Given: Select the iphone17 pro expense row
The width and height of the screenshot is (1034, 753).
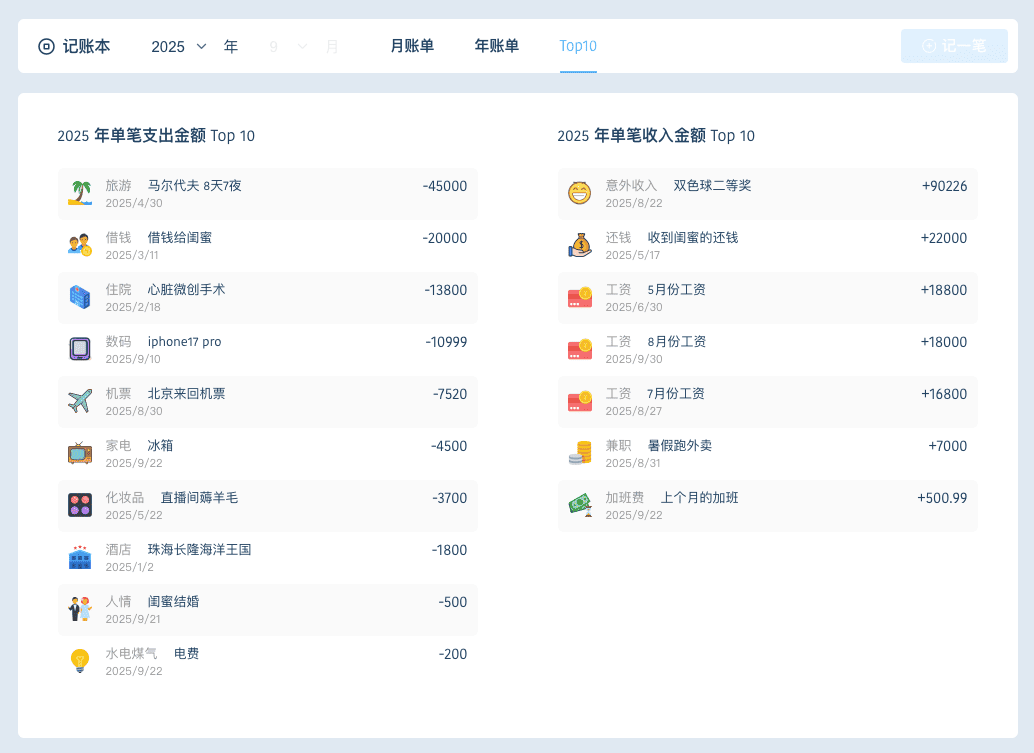Looking at the screenshot, I should pos(268,349).
